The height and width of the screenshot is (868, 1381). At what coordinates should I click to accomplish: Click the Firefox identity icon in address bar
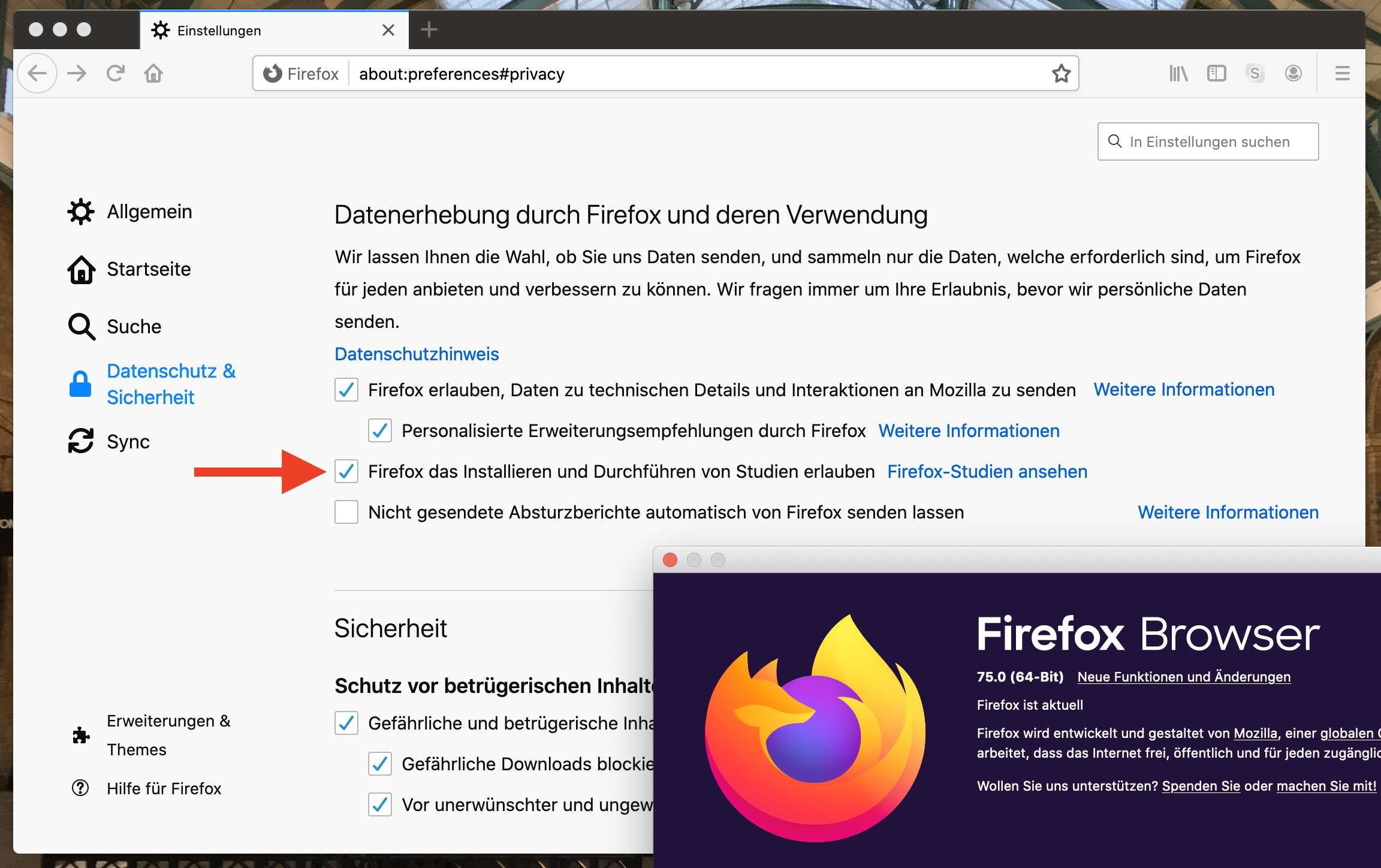[273, 73]
